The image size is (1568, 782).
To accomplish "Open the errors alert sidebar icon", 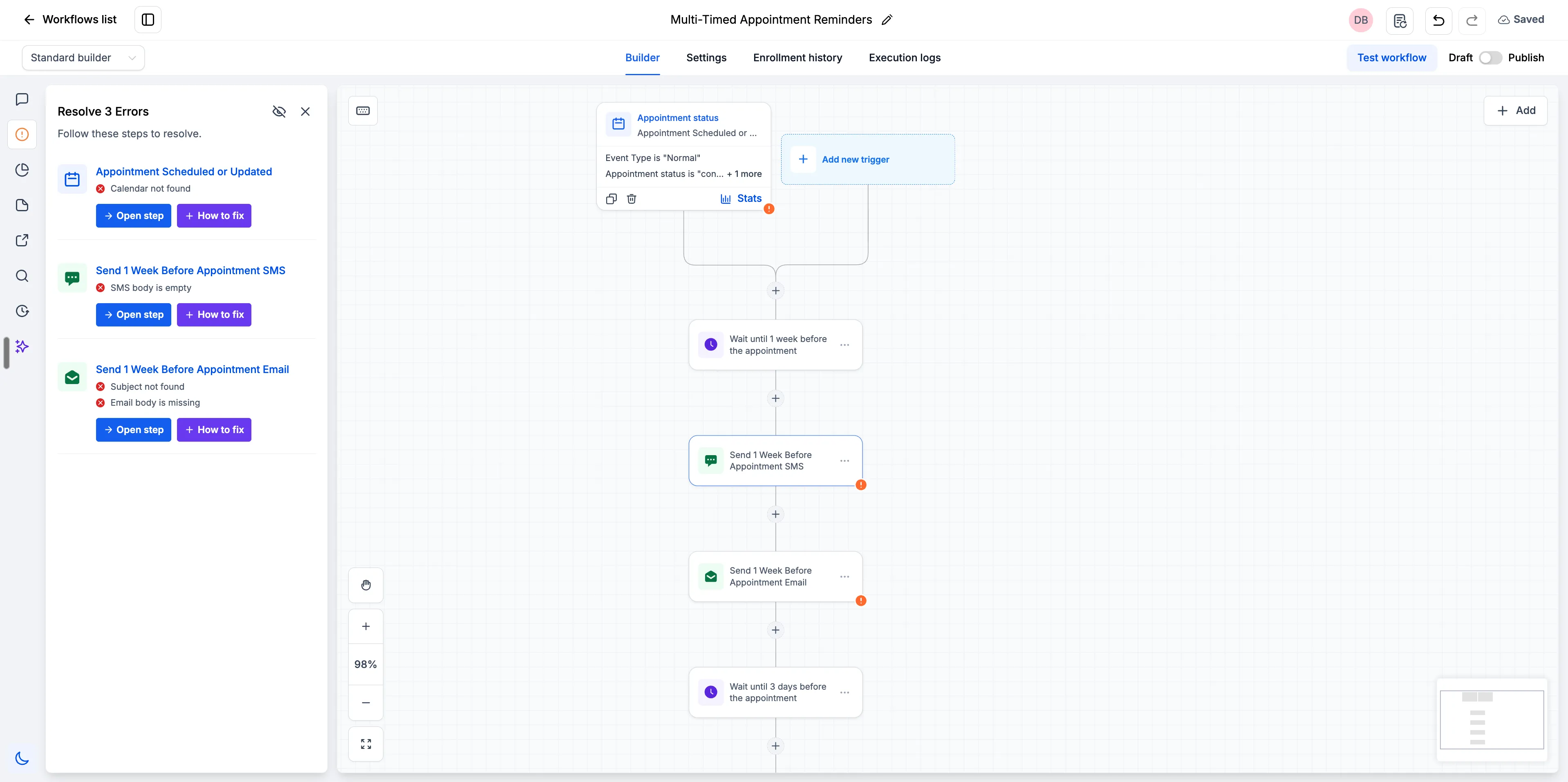I will click(22, 134).
